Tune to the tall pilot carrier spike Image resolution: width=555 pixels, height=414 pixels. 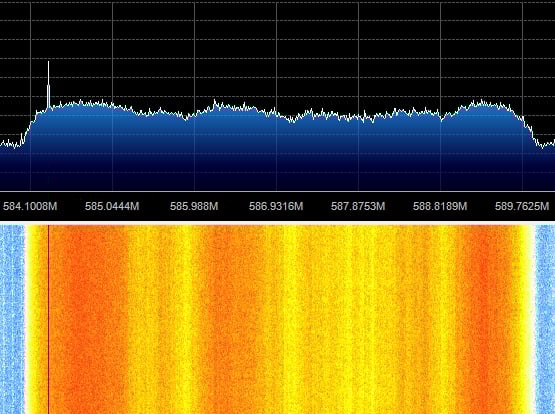(48, 85)
